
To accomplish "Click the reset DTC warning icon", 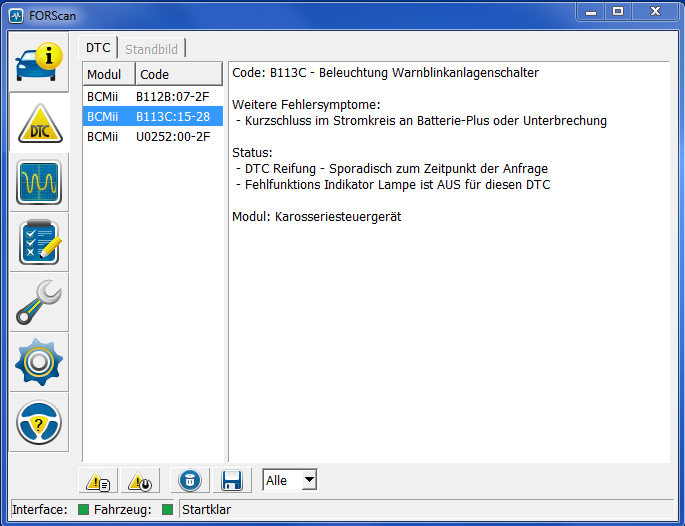I will tap(140, 481).
